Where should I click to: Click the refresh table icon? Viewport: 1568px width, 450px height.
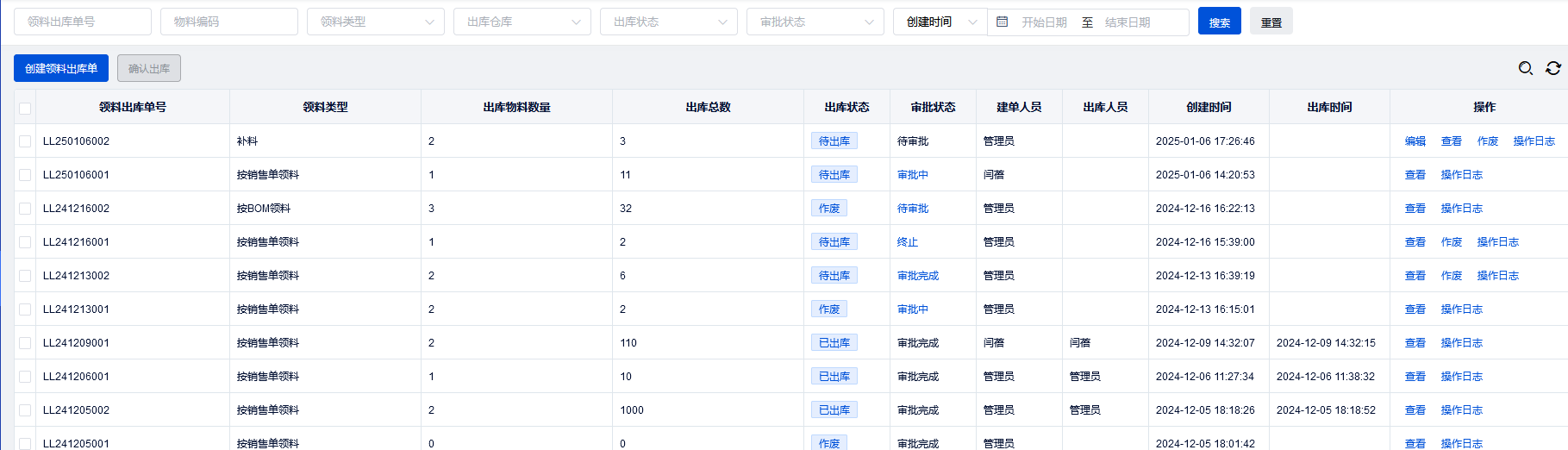[1552, 68]
